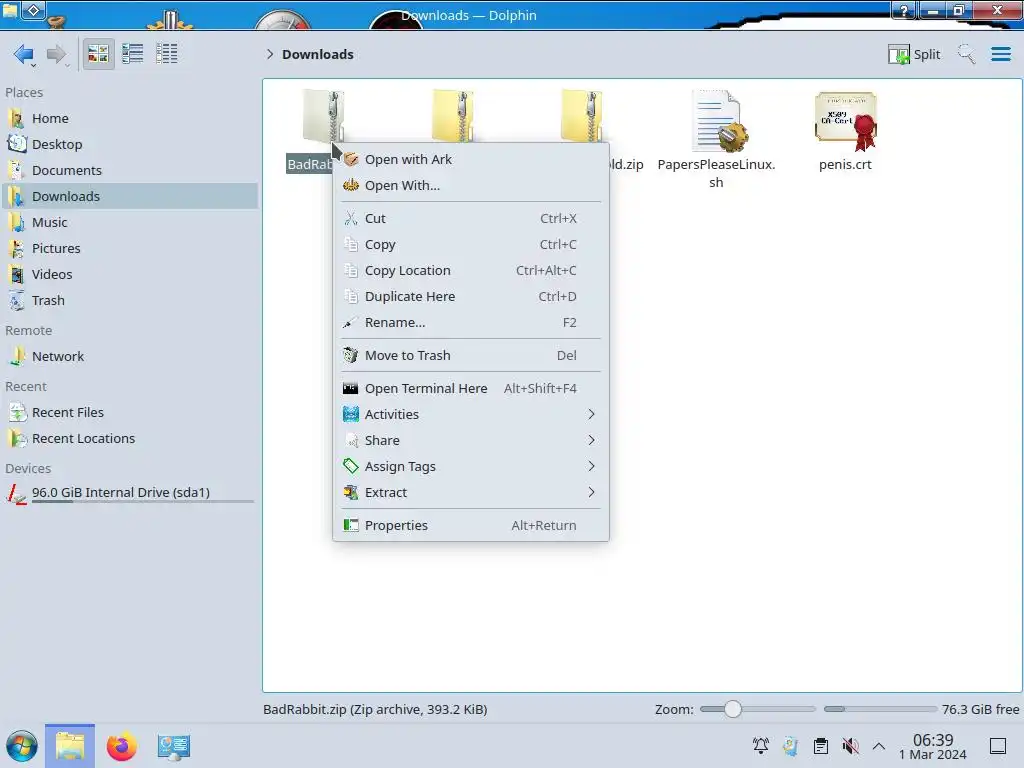Image resolution: width=1024 pixels, height=768 pixels.
Task: Choose Open With... entry
Action: tap(470, 185)
